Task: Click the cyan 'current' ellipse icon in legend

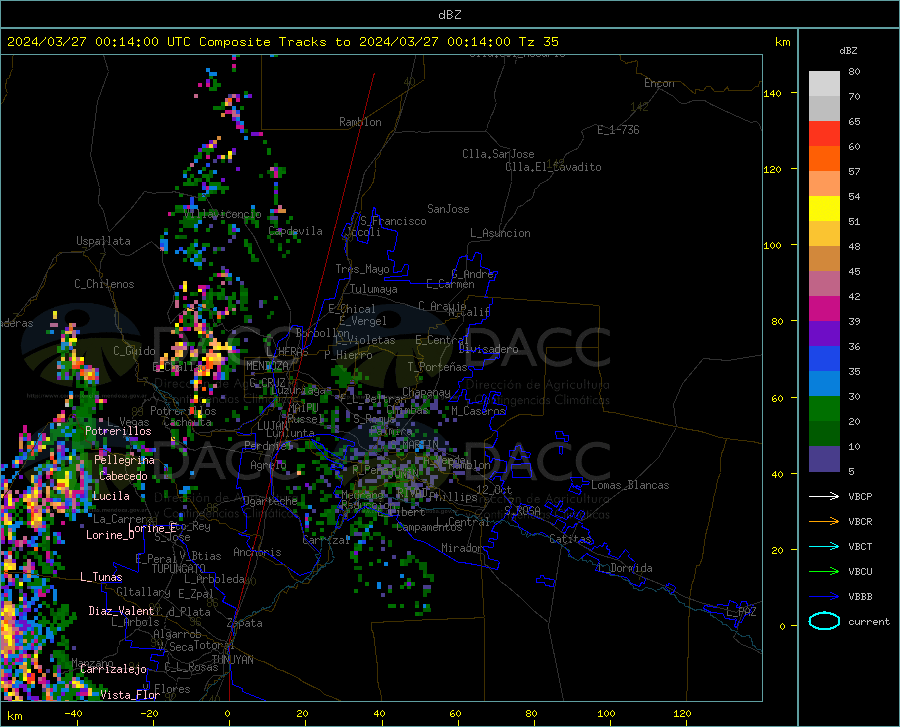Action: 824,621
